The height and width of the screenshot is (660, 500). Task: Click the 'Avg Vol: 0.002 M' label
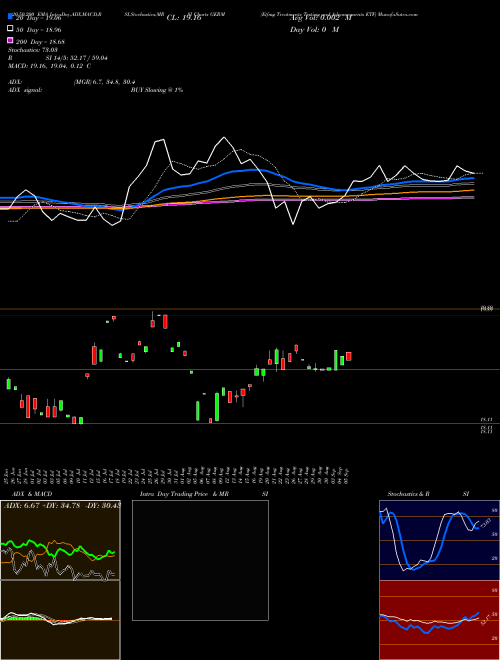click(x=320, y=18)
